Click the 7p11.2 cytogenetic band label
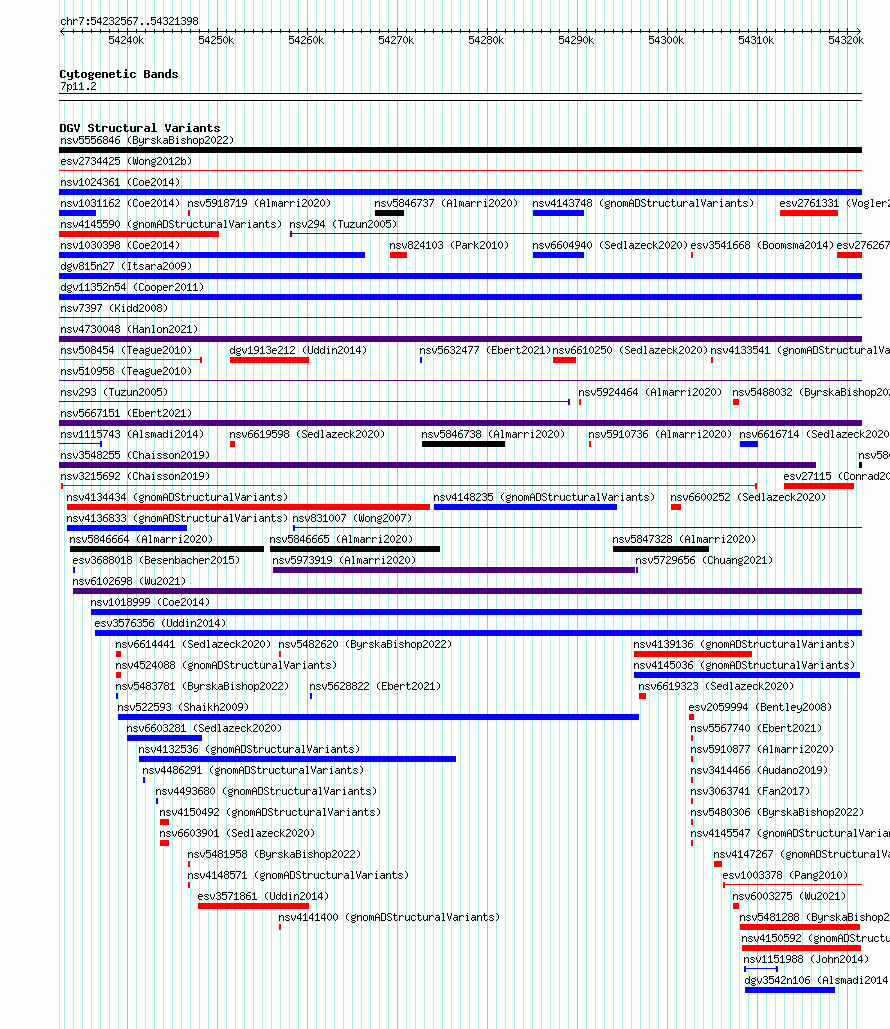Viewport: 890px width, 1029px height. pos(78,87)
